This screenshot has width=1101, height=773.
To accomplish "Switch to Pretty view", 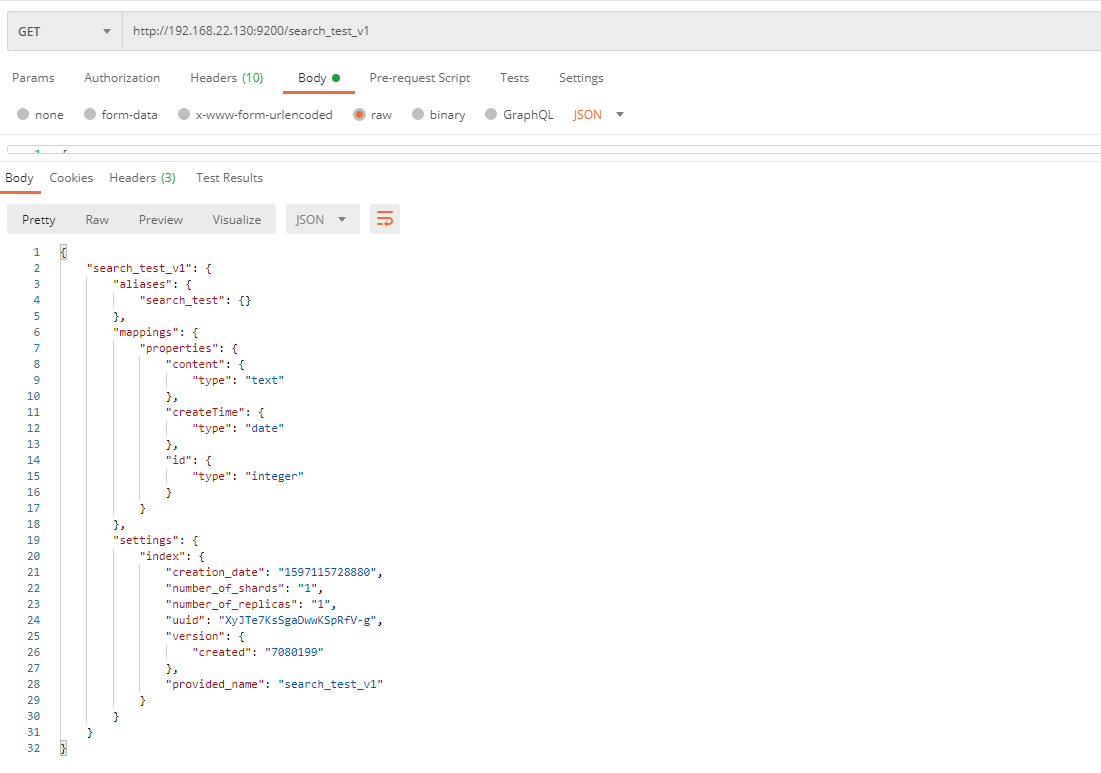I will (39, 220).
